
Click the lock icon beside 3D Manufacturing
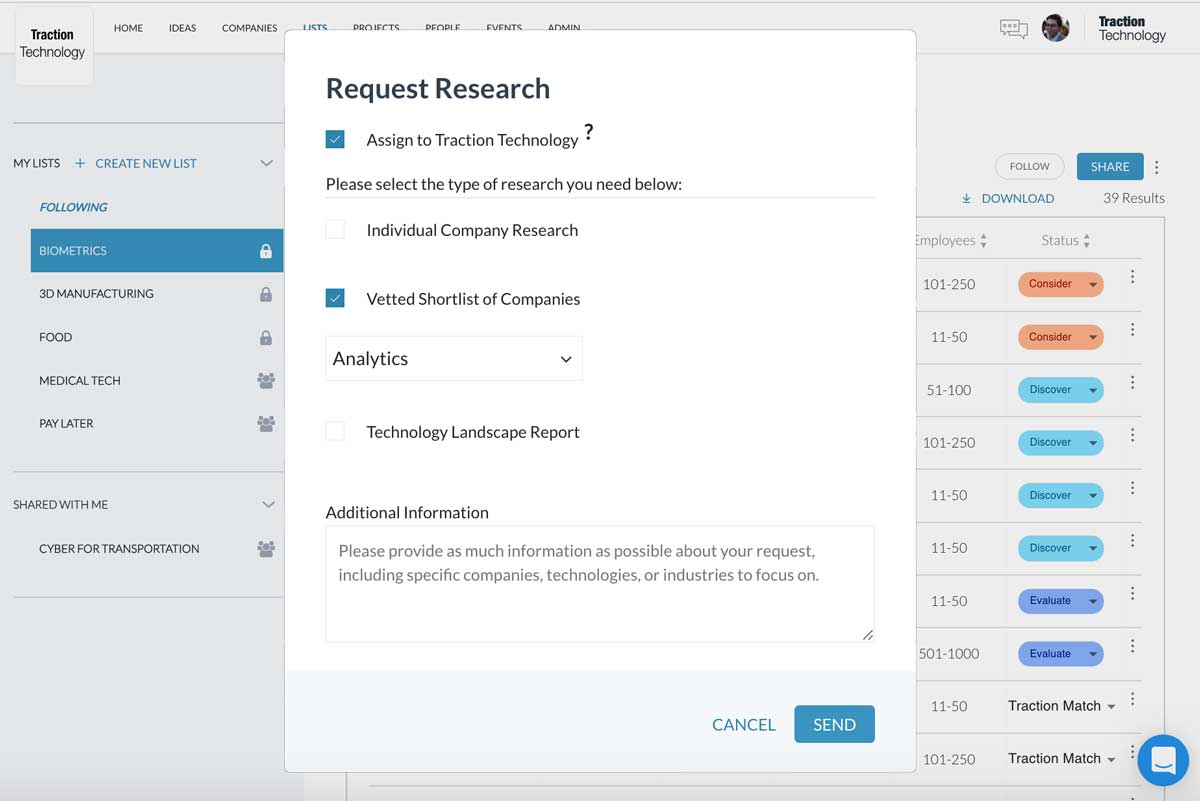click(x=266, y=294)
